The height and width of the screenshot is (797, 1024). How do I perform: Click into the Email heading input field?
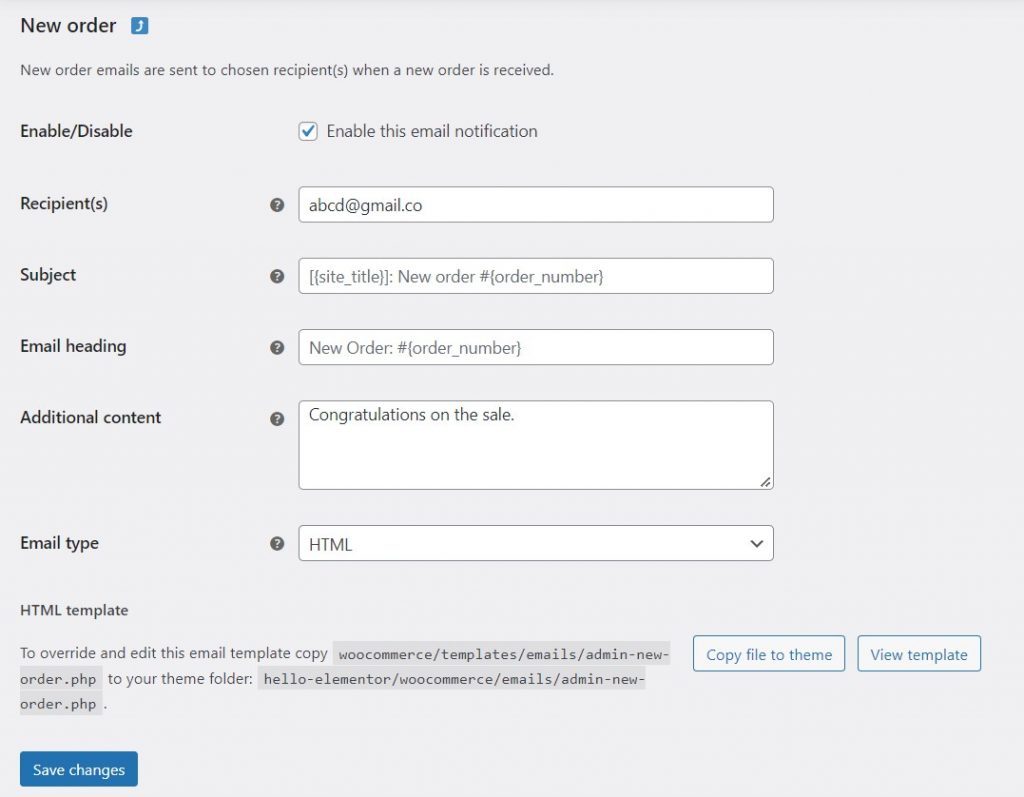(x=536, y=347)
